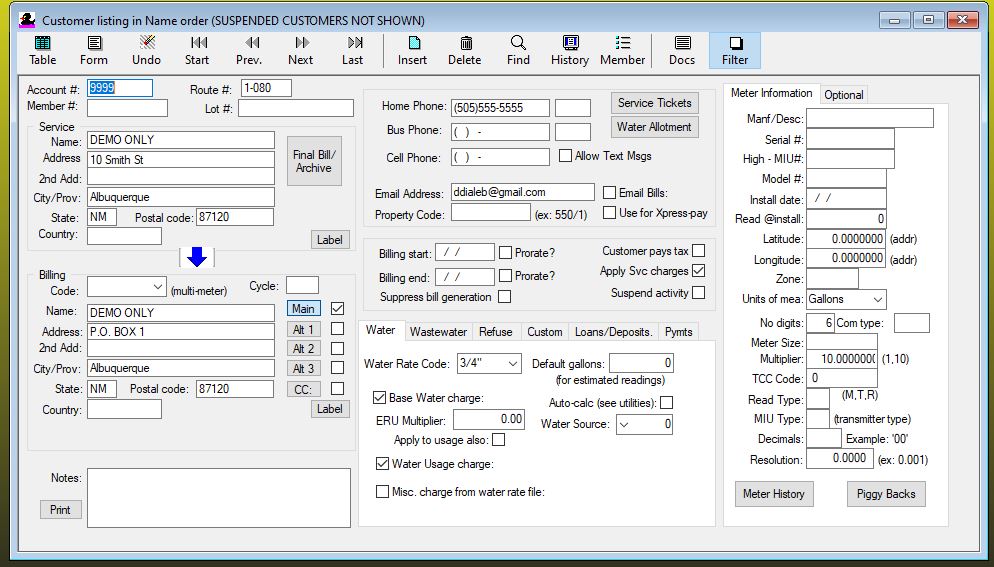Click the Email Address input field
Screen dimensions: 994x567
pos(522,192)
